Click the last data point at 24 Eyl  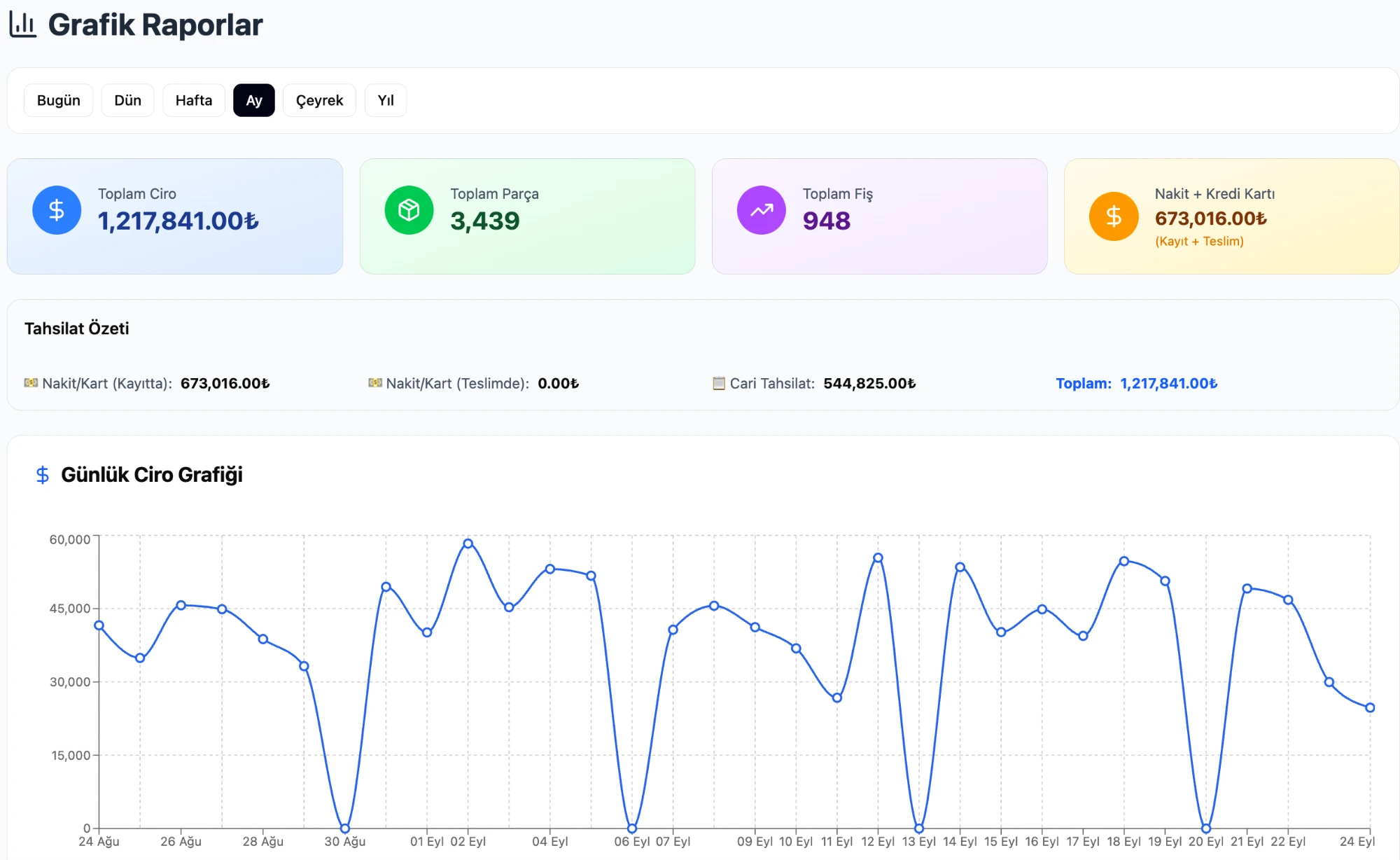(x=1370, y=708)
